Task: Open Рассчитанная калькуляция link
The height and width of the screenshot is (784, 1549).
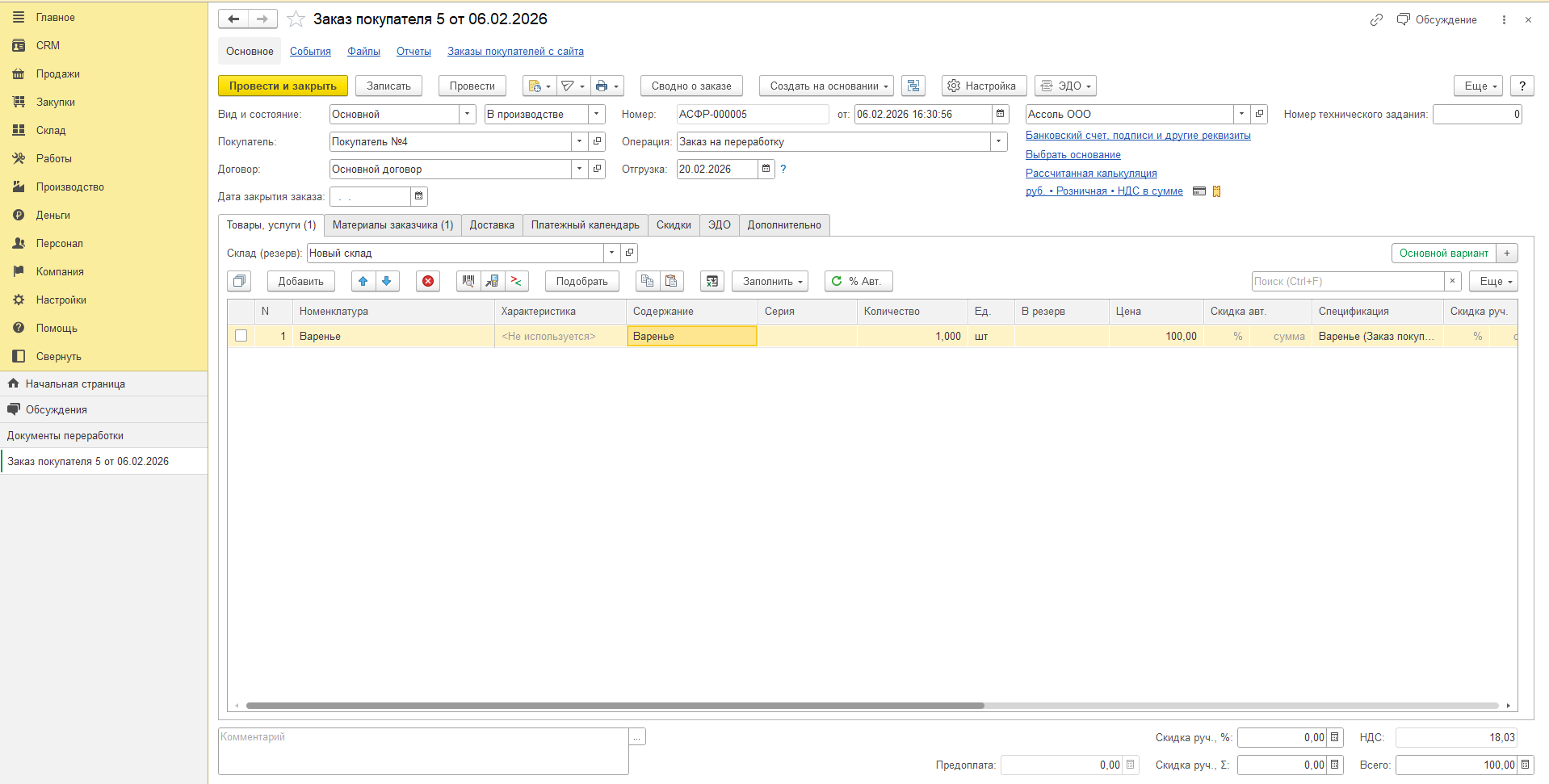Action: tap(1091, 173)
